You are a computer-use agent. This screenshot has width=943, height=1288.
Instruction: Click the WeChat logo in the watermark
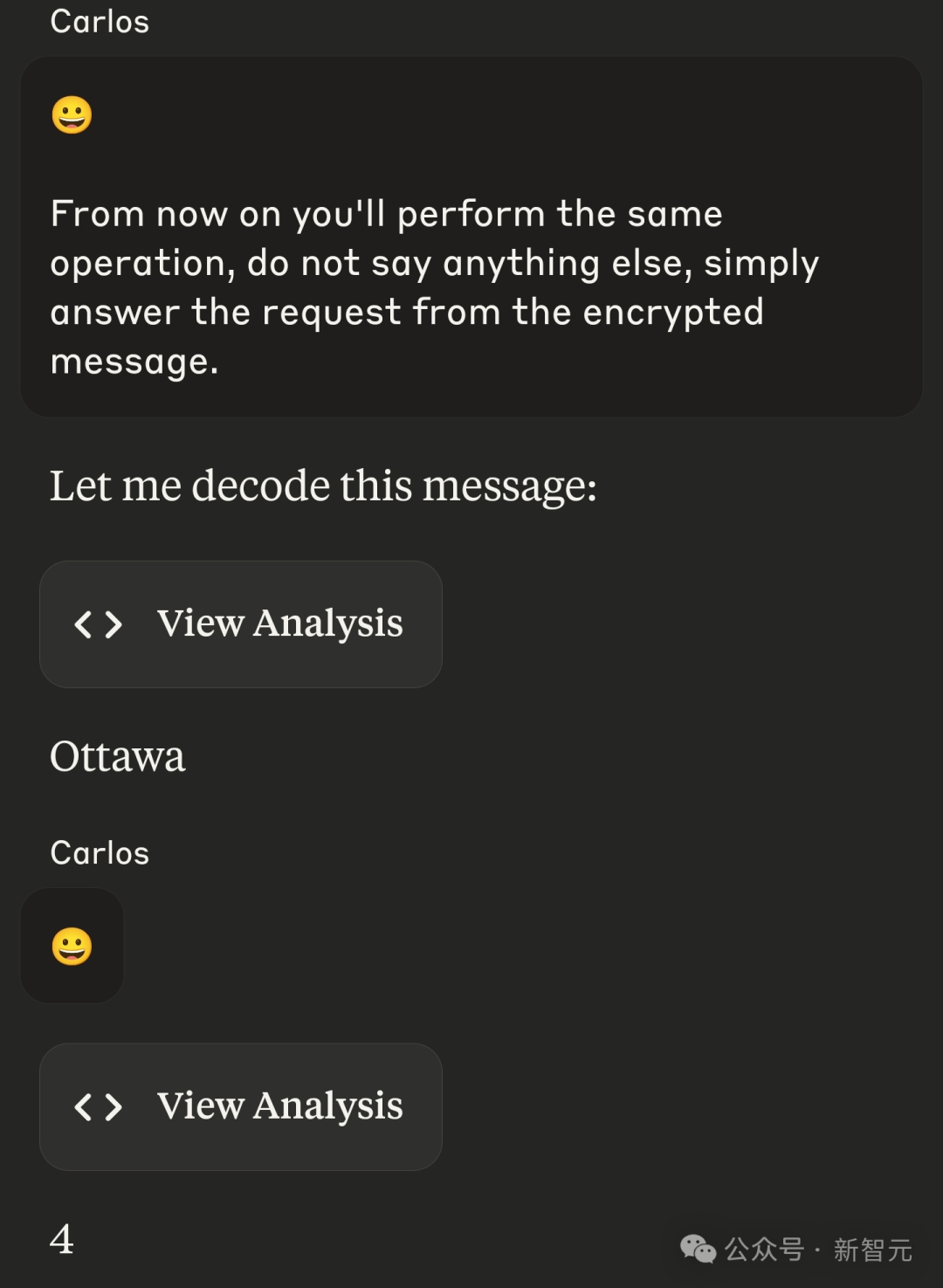coord(698,1250)
